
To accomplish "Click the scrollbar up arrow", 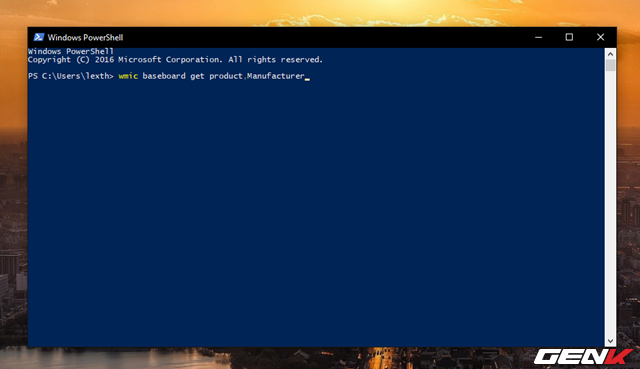I will pos(610,54).
